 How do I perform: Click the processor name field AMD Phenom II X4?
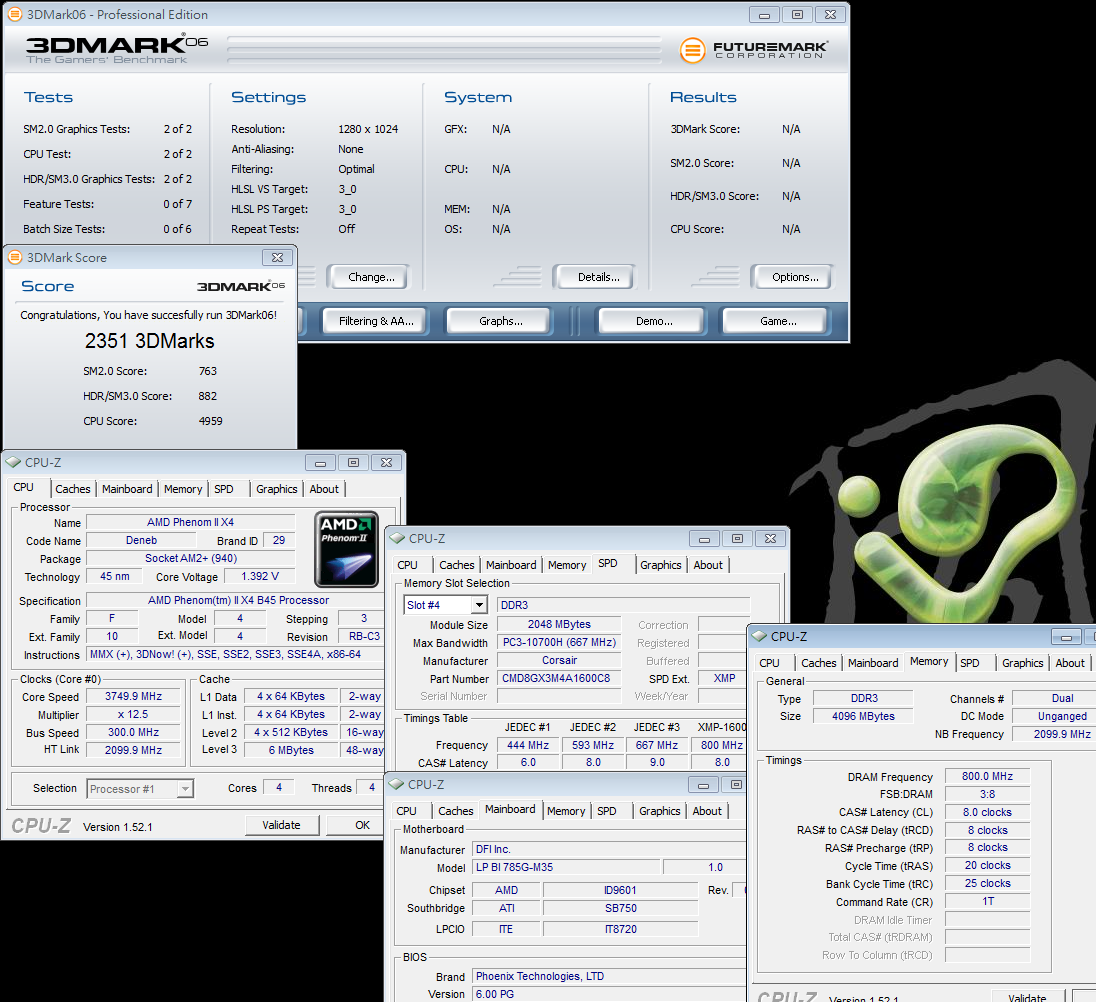[x=191, y=522]
